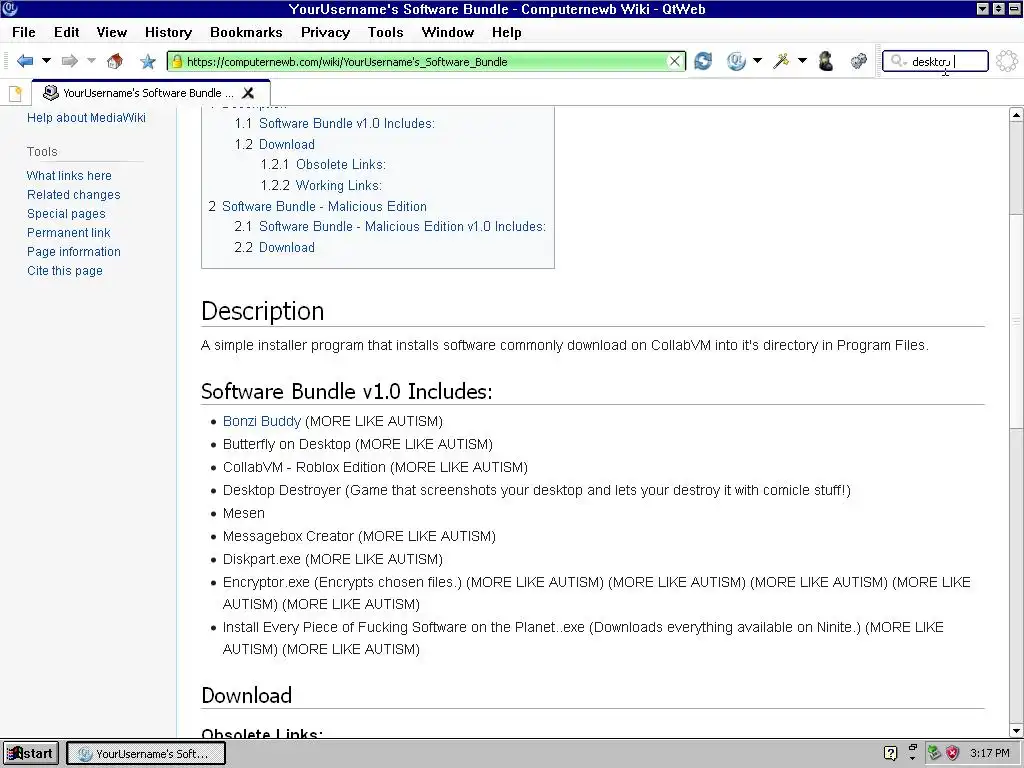Viewport: 1024px width, 768px height.
Task: Open a new tab with the page icon
Action: tap(15, 93)
